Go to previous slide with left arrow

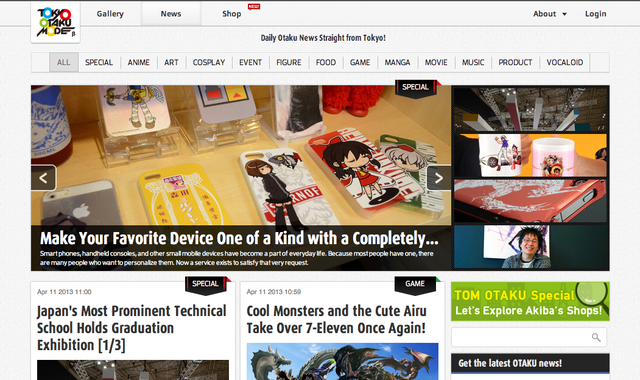[x=44, y=178]
